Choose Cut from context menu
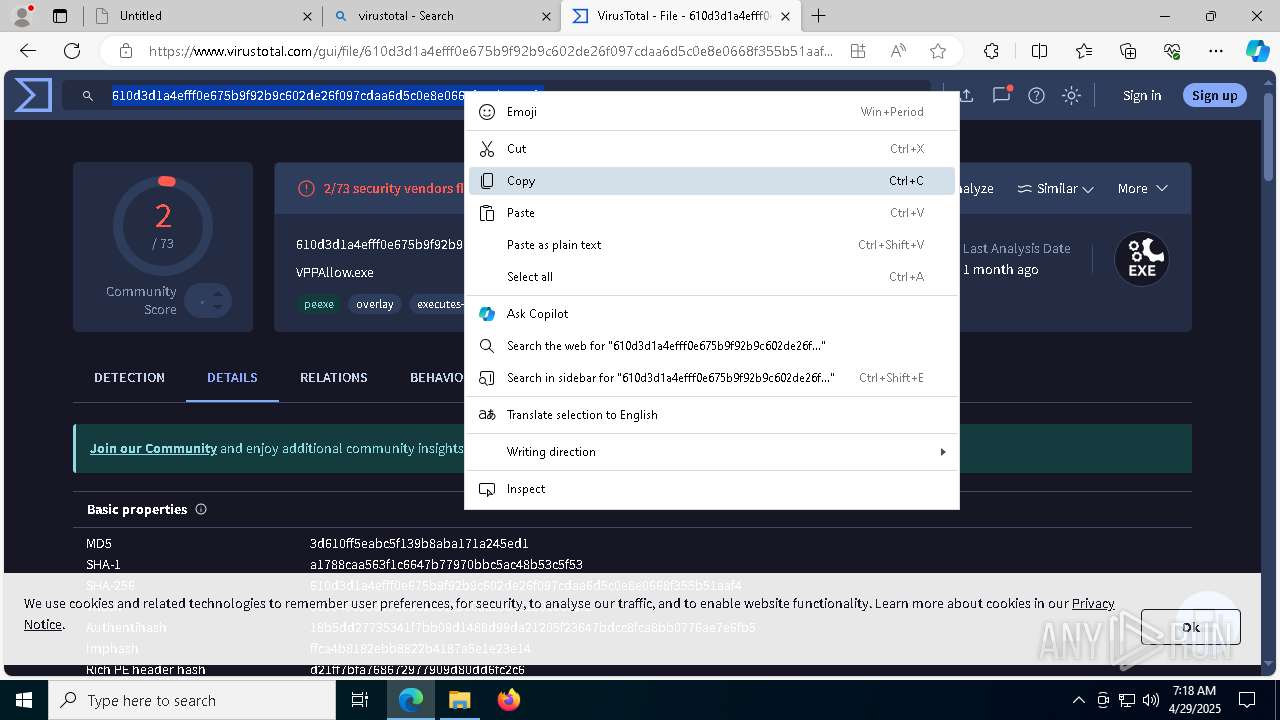Viewport: 1280px width, 720px height. point(712,149)
